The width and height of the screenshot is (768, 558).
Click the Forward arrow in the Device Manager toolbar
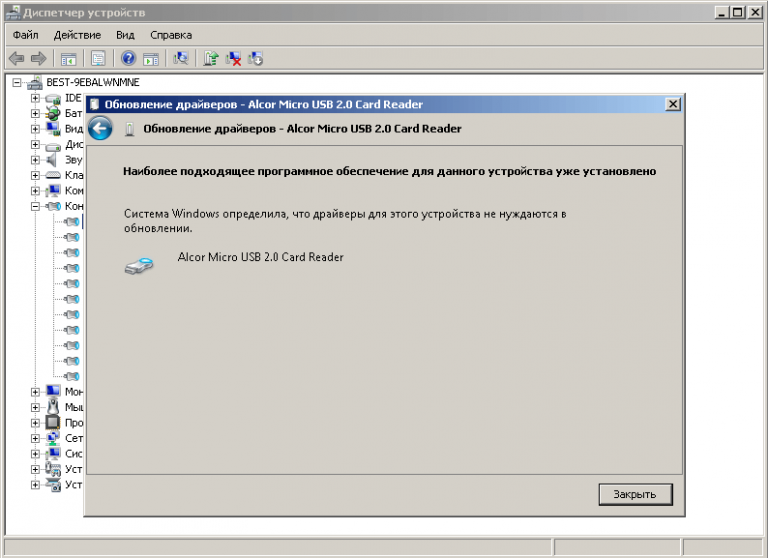click(39, 59)
